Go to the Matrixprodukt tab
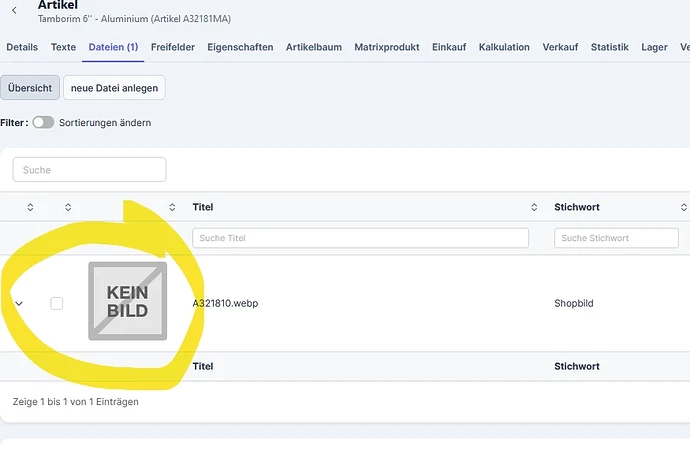 click(387, 47)
